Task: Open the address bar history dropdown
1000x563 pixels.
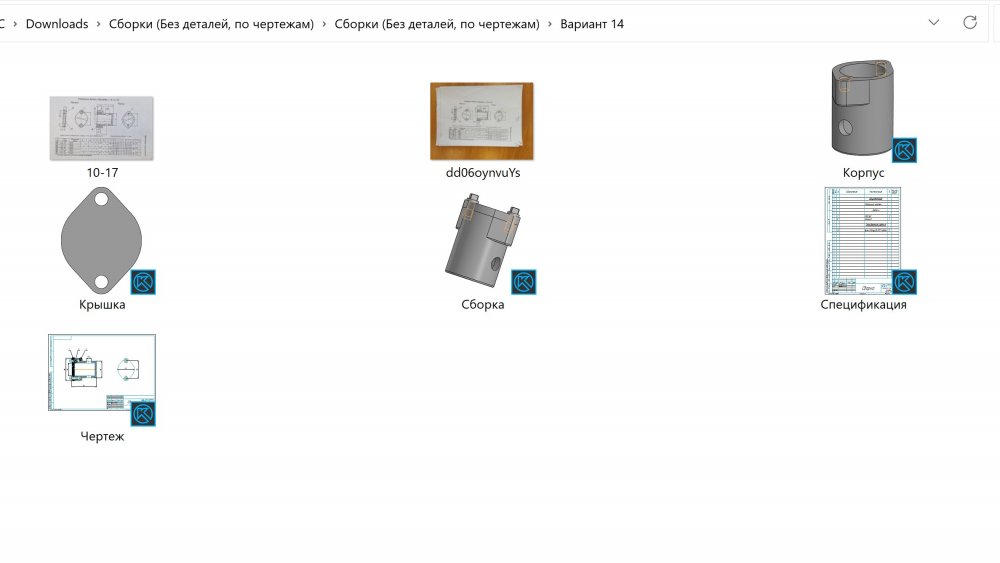Action: point(934,22)
